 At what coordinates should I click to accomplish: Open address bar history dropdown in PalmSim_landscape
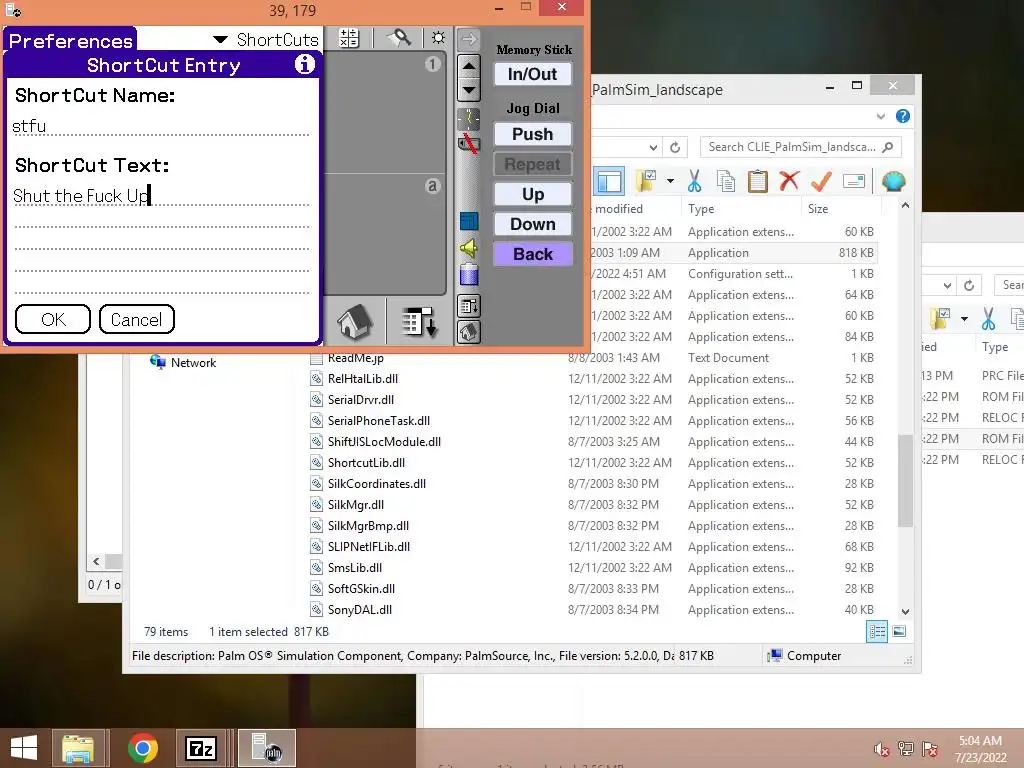[x=653, y=148]
